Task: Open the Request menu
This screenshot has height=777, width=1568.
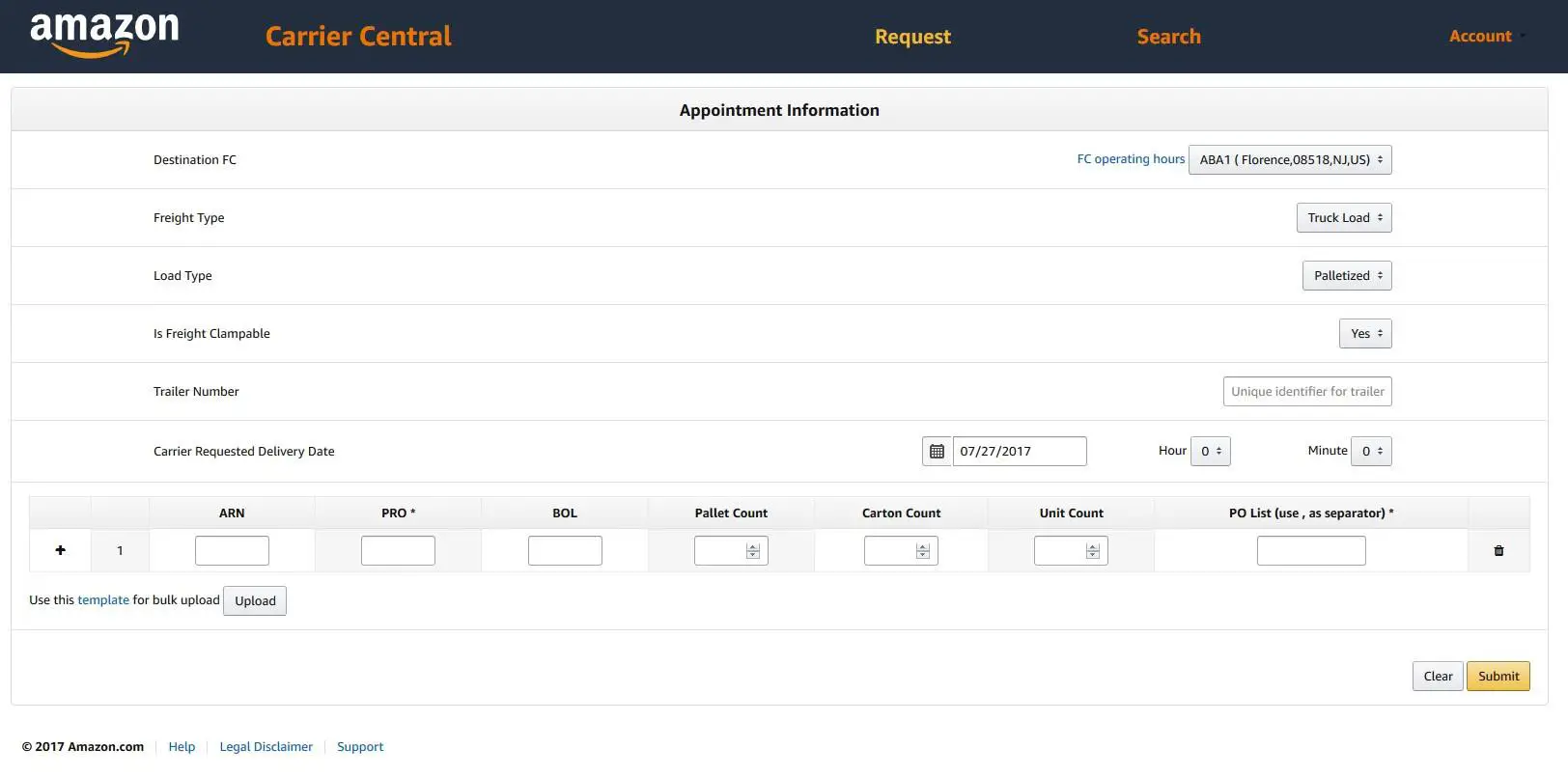Action: [x=912, y=37]
